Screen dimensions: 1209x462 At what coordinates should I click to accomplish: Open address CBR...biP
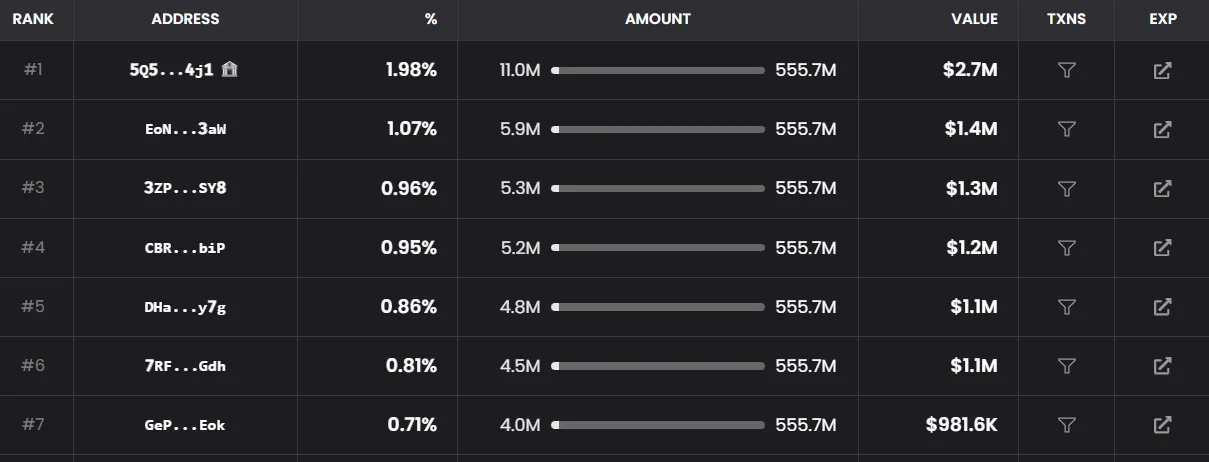click(185, 247)
